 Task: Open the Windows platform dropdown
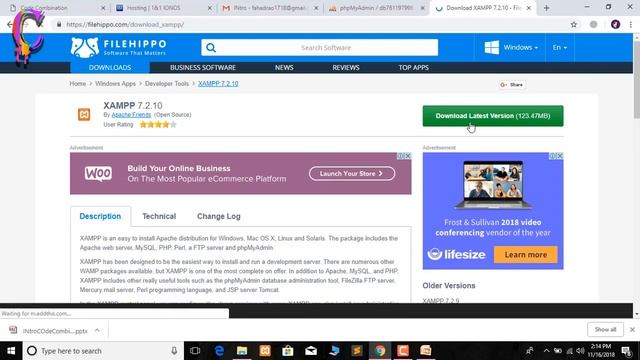pyautogui.click(x=511, y=47)
